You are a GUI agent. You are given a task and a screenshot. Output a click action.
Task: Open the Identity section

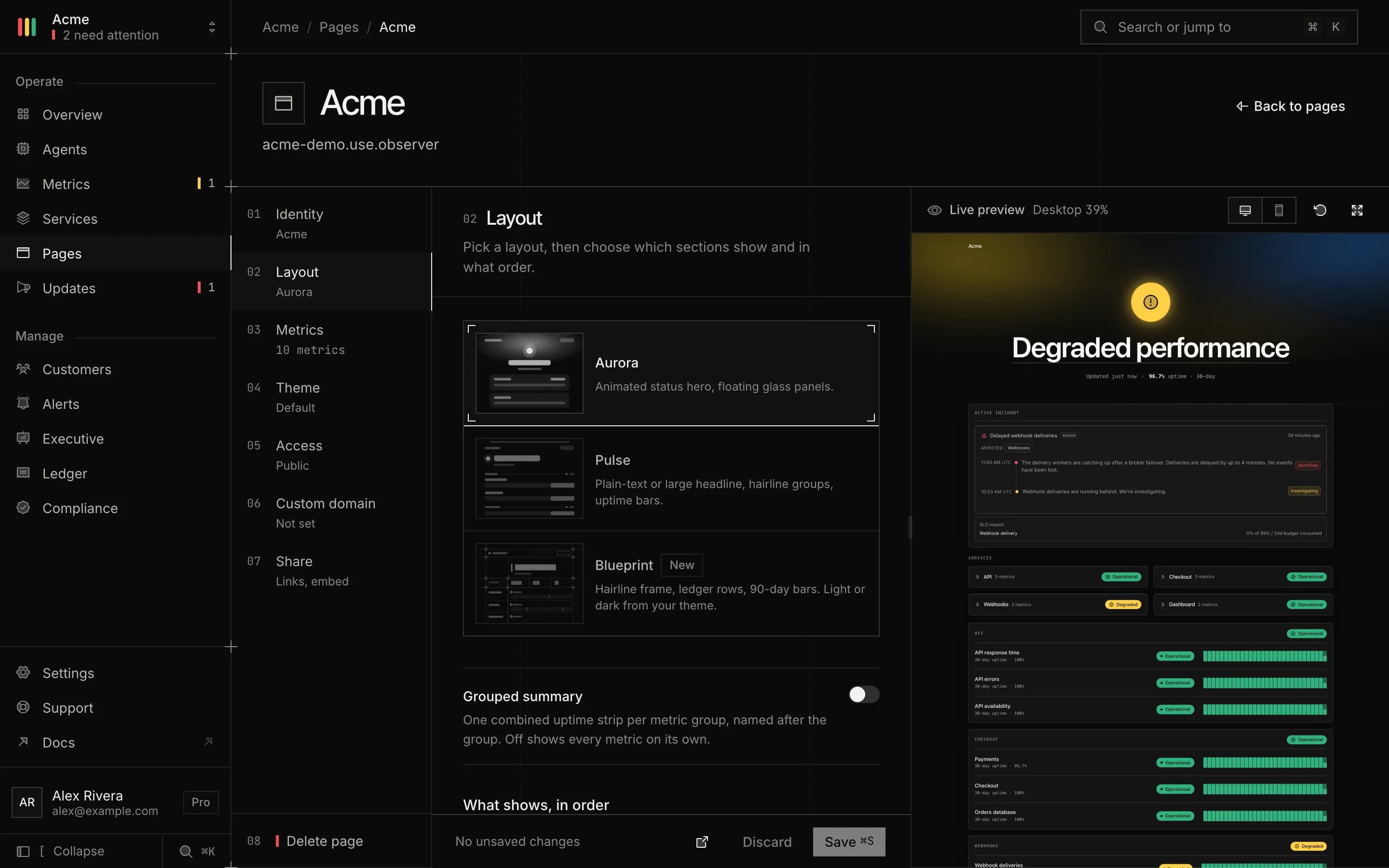(331, 224)
